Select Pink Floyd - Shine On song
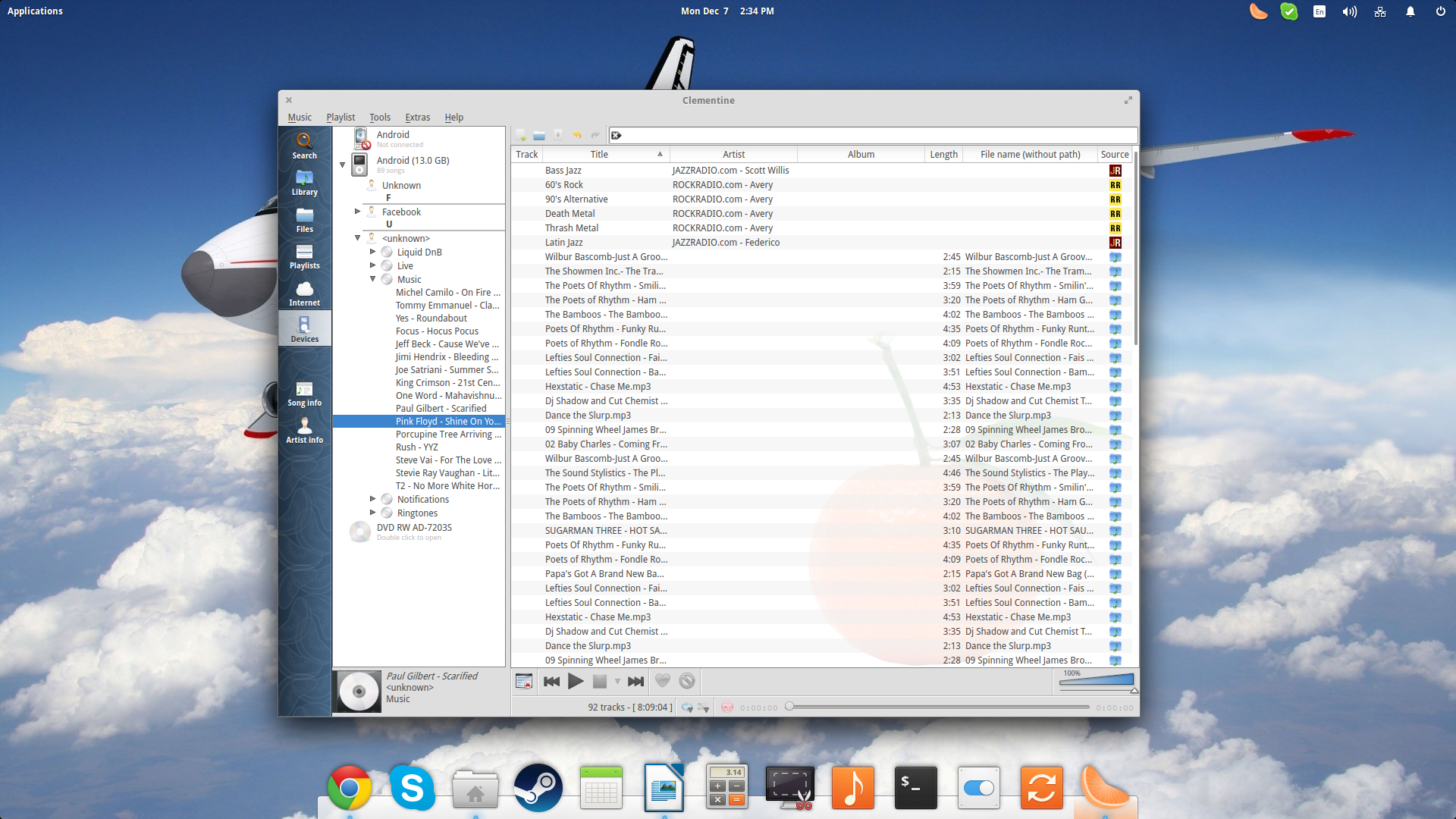The height and width of the screenshot is (819, 1456). (x=419, y=422)
